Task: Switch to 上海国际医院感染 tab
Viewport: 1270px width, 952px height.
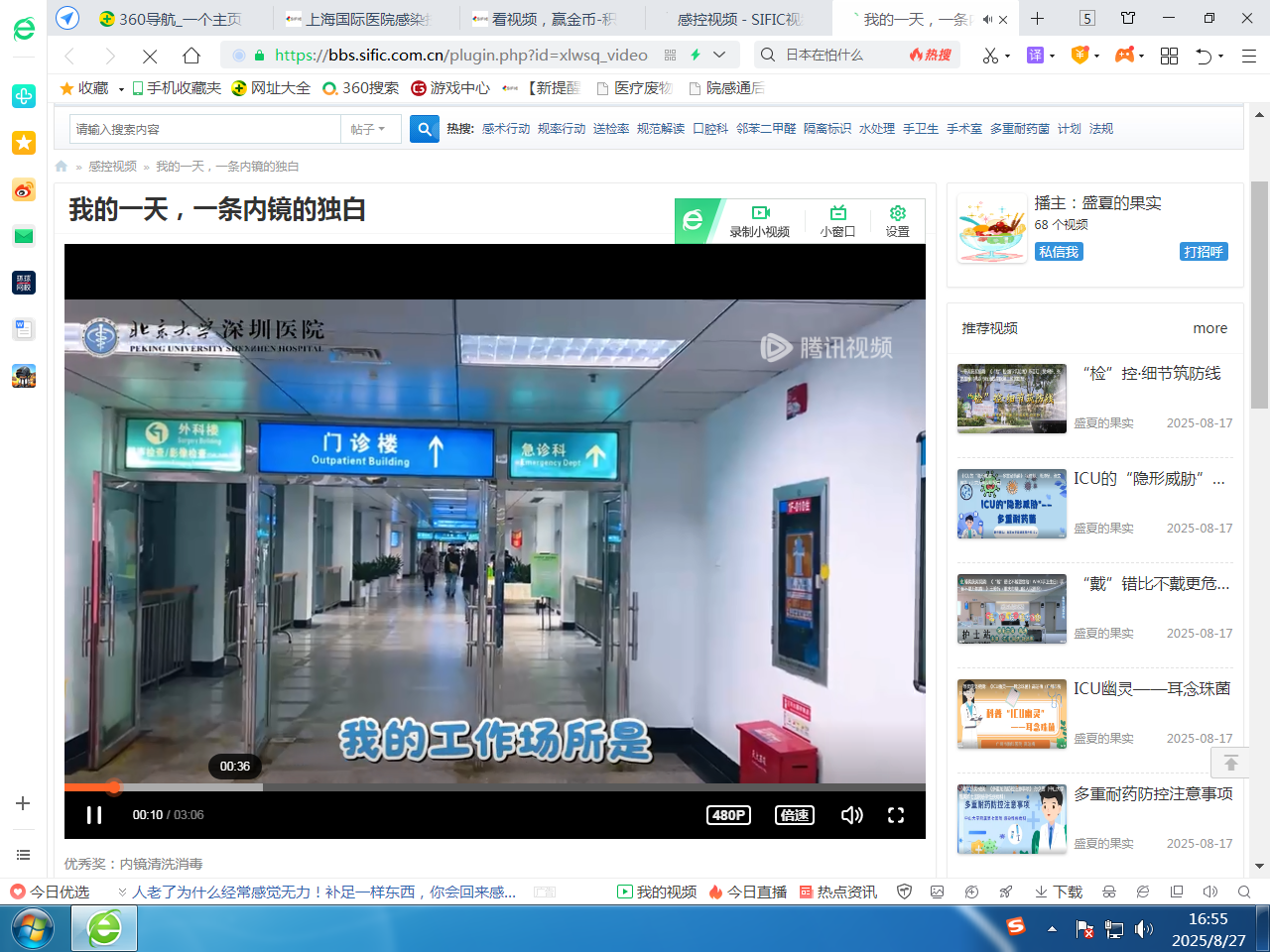Action: 365,19
